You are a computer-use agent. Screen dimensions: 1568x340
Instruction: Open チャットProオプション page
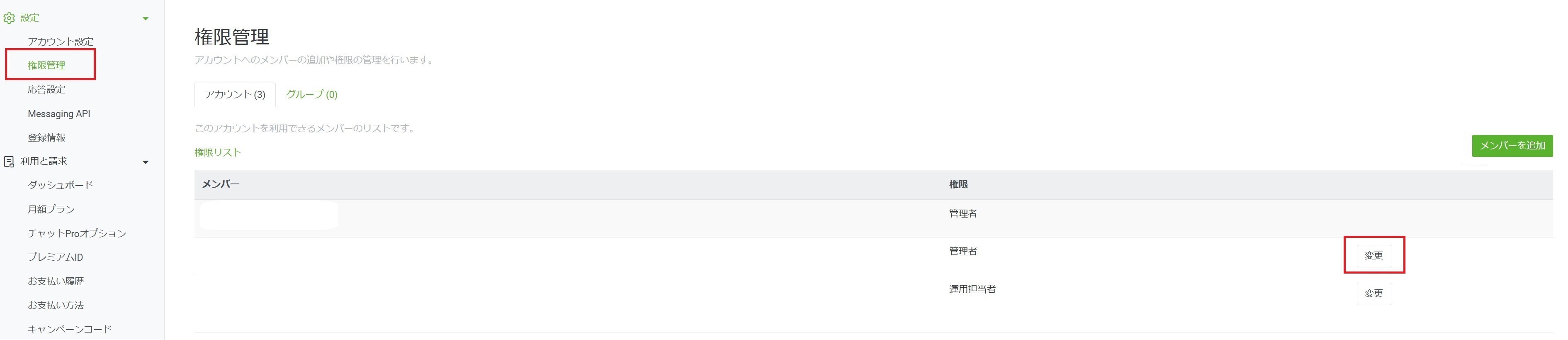pyautogui.click(x=77, y=233)
